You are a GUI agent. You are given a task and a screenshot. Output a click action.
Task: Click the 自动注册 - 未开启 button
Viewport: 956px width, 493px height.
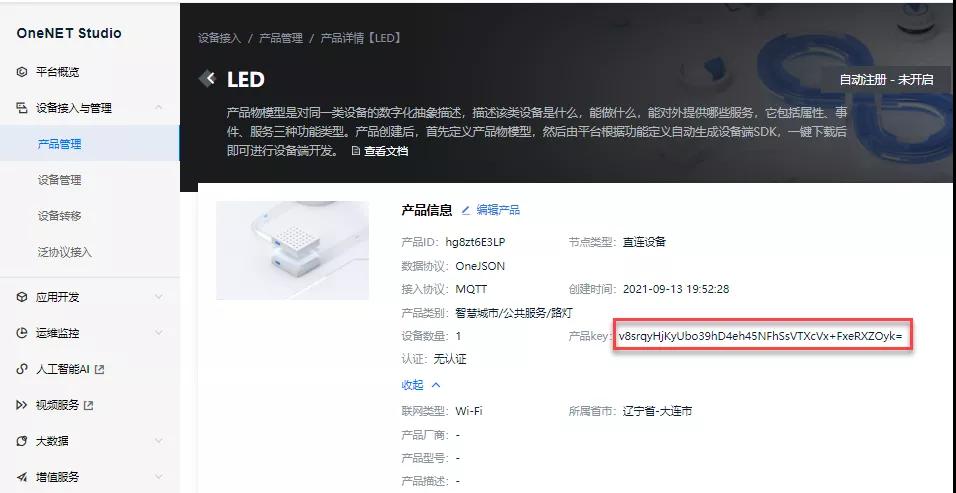click(886, 79)
